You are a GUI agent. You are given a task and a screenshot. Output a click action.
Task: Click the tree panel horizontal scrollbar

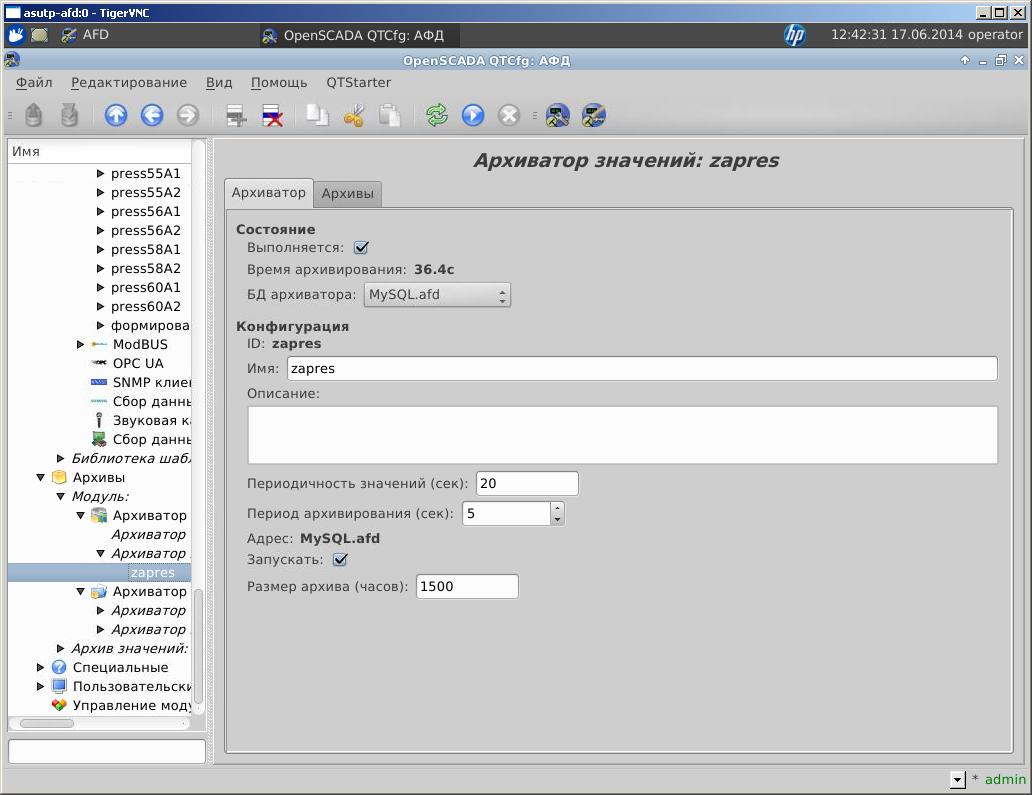[47, 723]
